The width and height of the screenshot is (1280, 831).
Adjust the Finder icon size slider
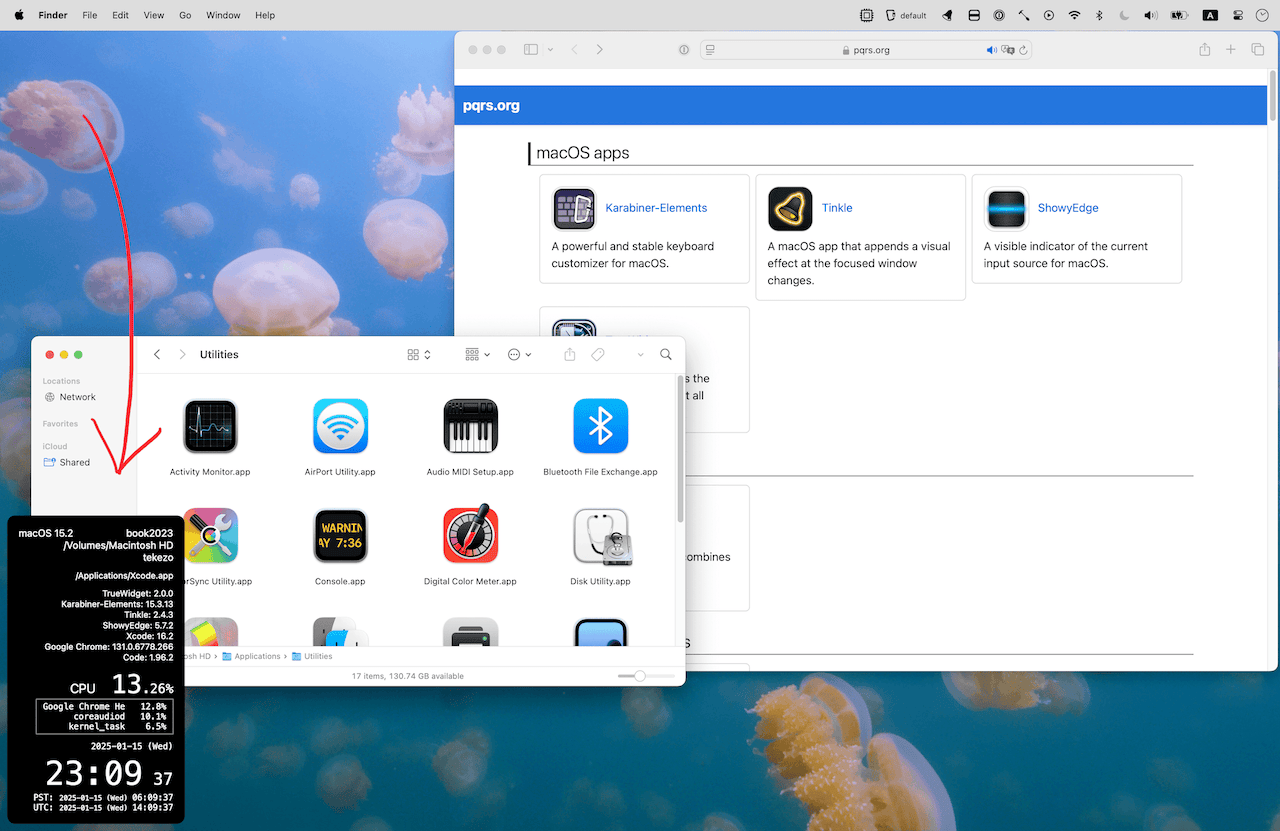(x=640, y=676)
